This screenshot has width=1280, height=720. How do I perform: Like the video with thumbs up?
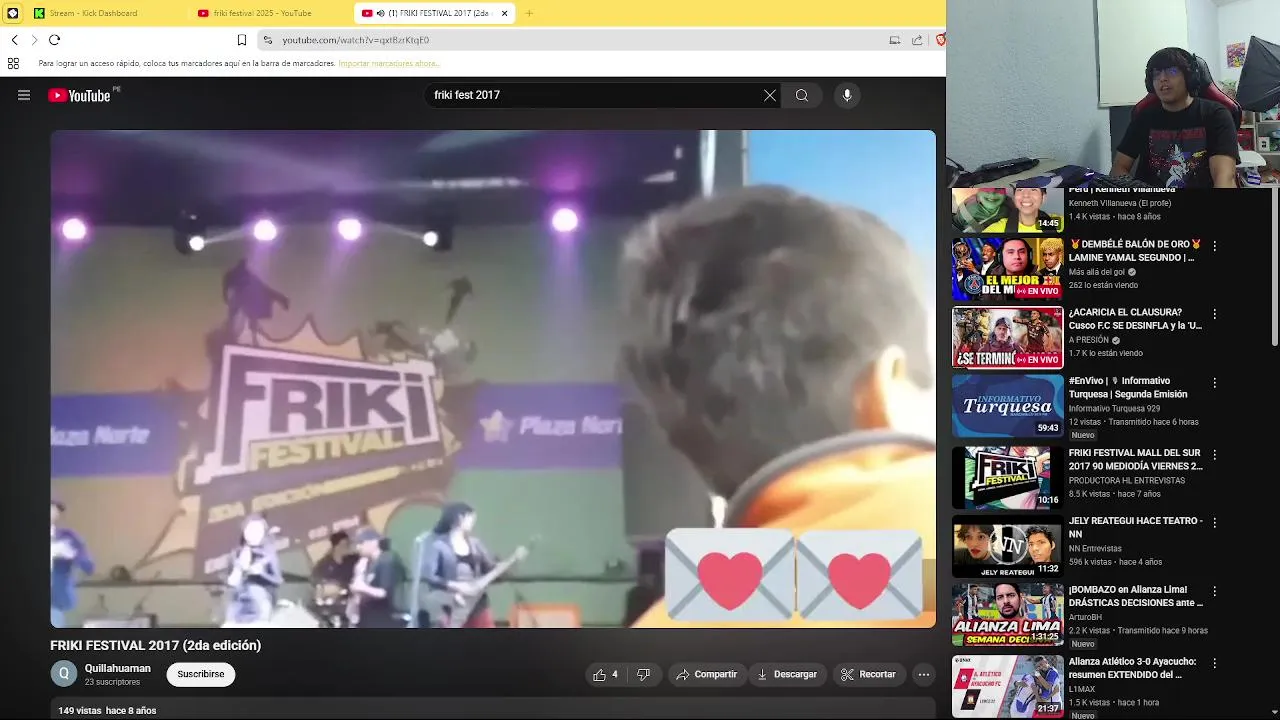605,674
